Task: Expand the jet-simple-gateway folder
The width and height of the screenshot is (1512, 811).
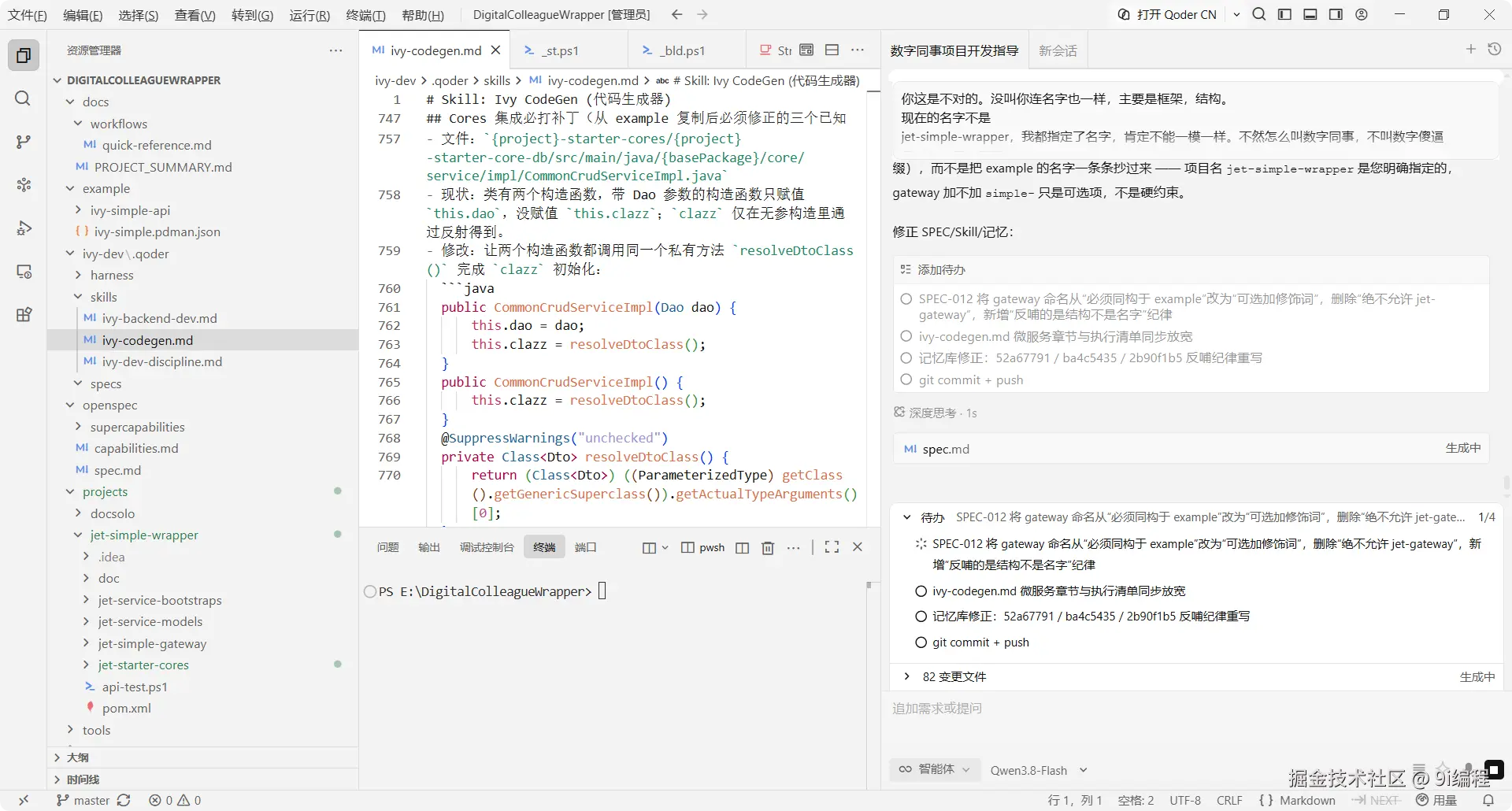Action: 86,643
